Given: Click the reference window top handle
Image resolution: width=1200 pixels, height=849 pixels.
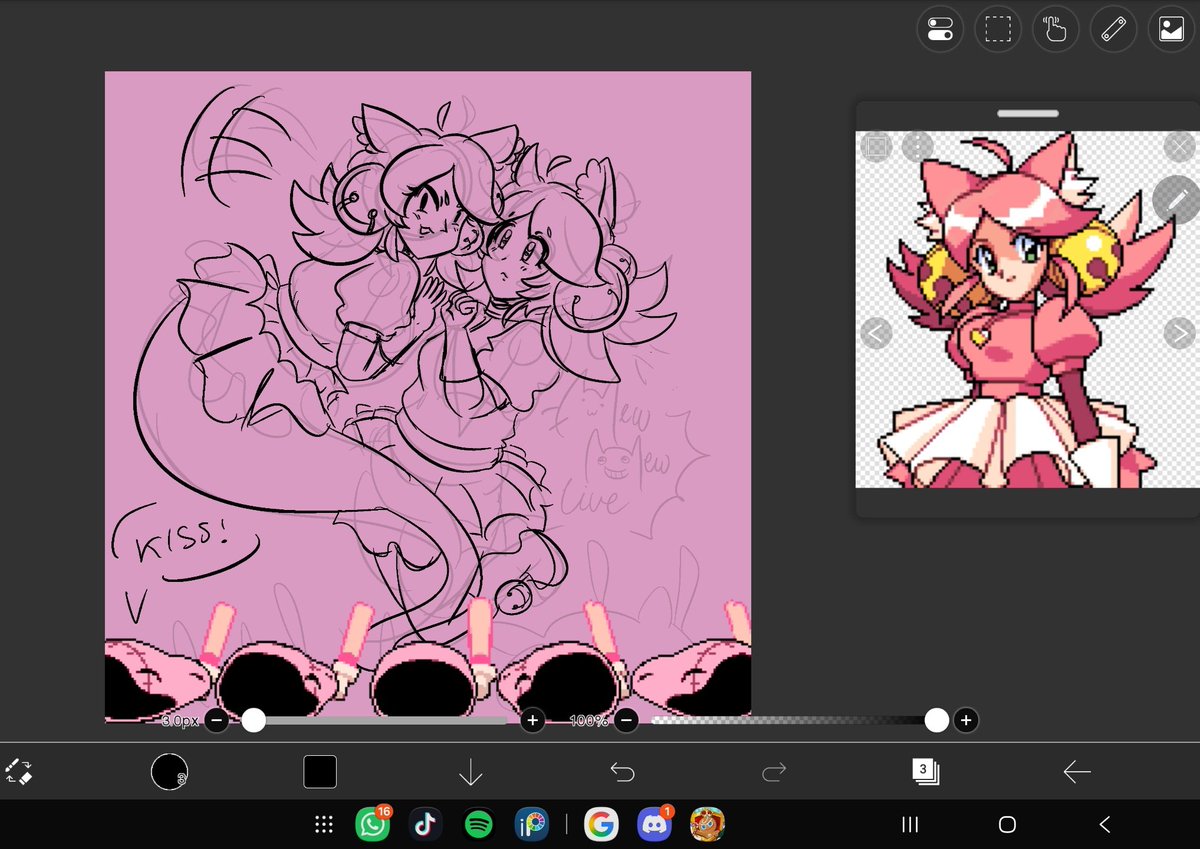Looking at the screenshot, I should pos(1027,113).
